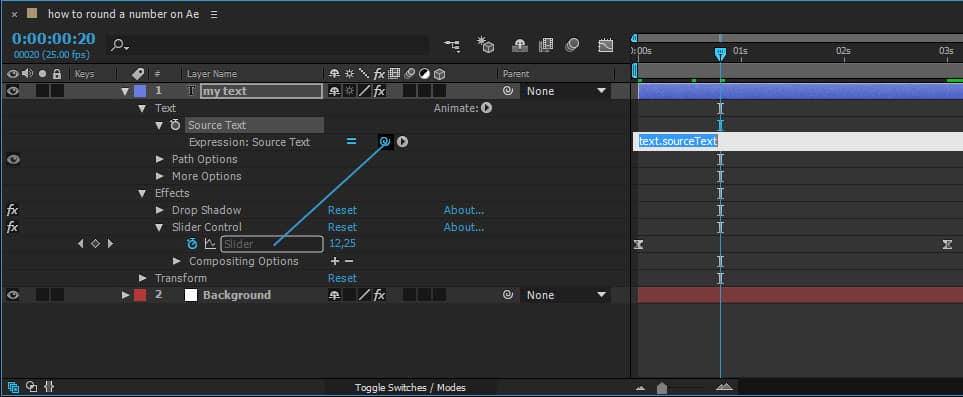Open the composition panel menu icon

coord(214,15)
